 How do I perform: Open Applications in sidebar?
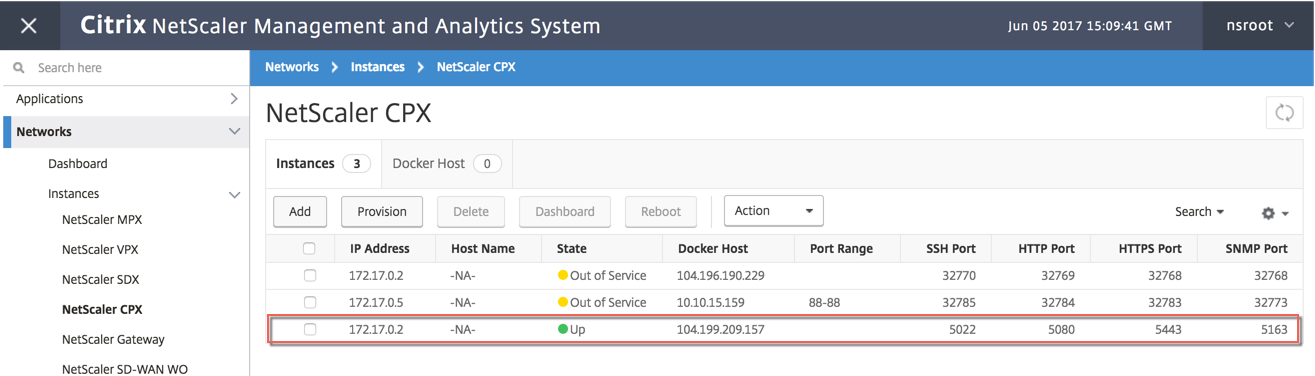point(50,99)
